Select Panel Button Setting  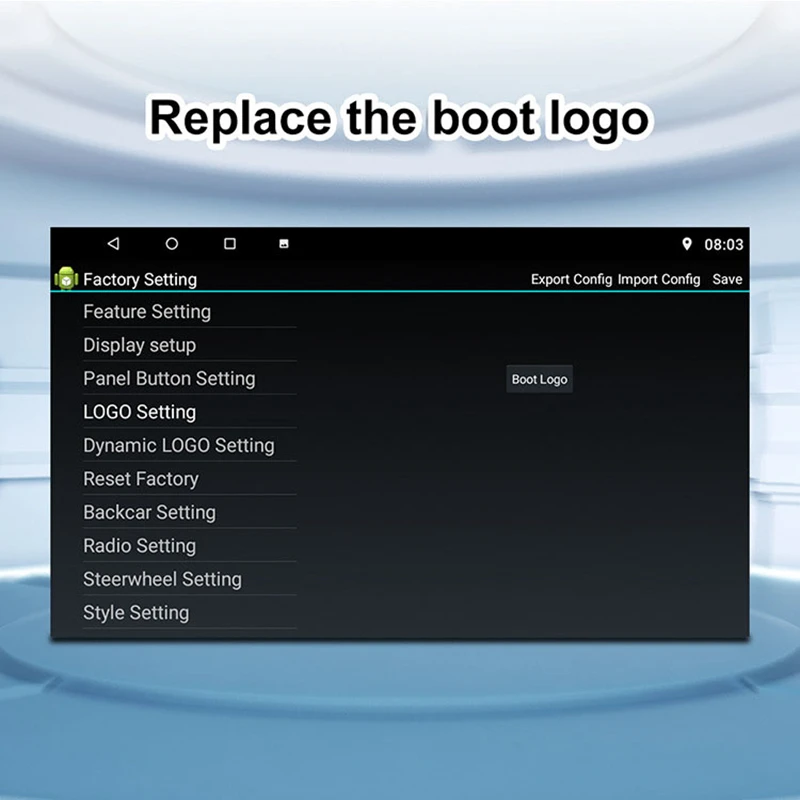[x=189, y=379]
